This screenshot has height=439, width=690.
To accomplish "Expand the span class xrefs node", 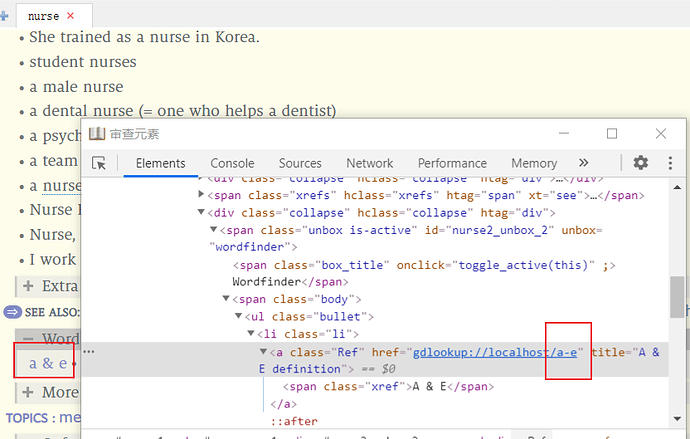I will [201, 194].
